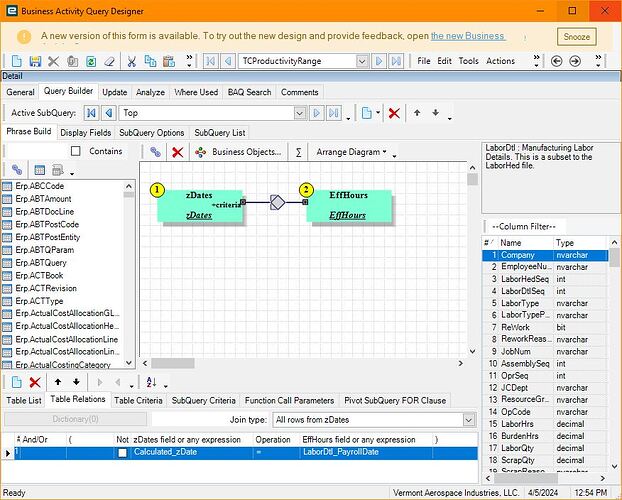Click the sigma summation icon
This screenshot has width=622, height=500.
[x=298, y=152]
